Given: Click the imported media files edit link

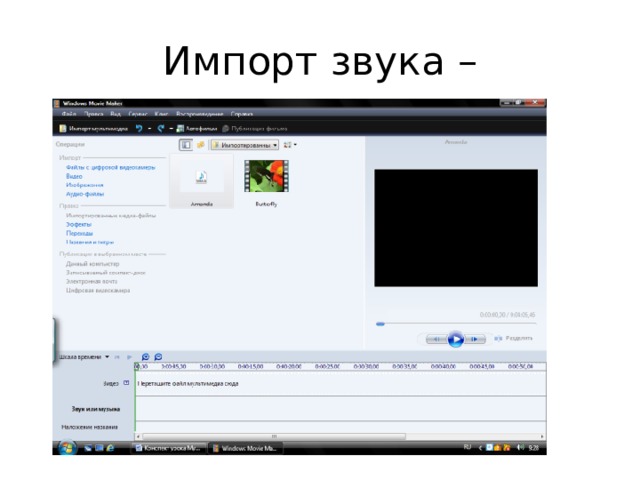Looking at the screenshot, I should click(111, 216).
